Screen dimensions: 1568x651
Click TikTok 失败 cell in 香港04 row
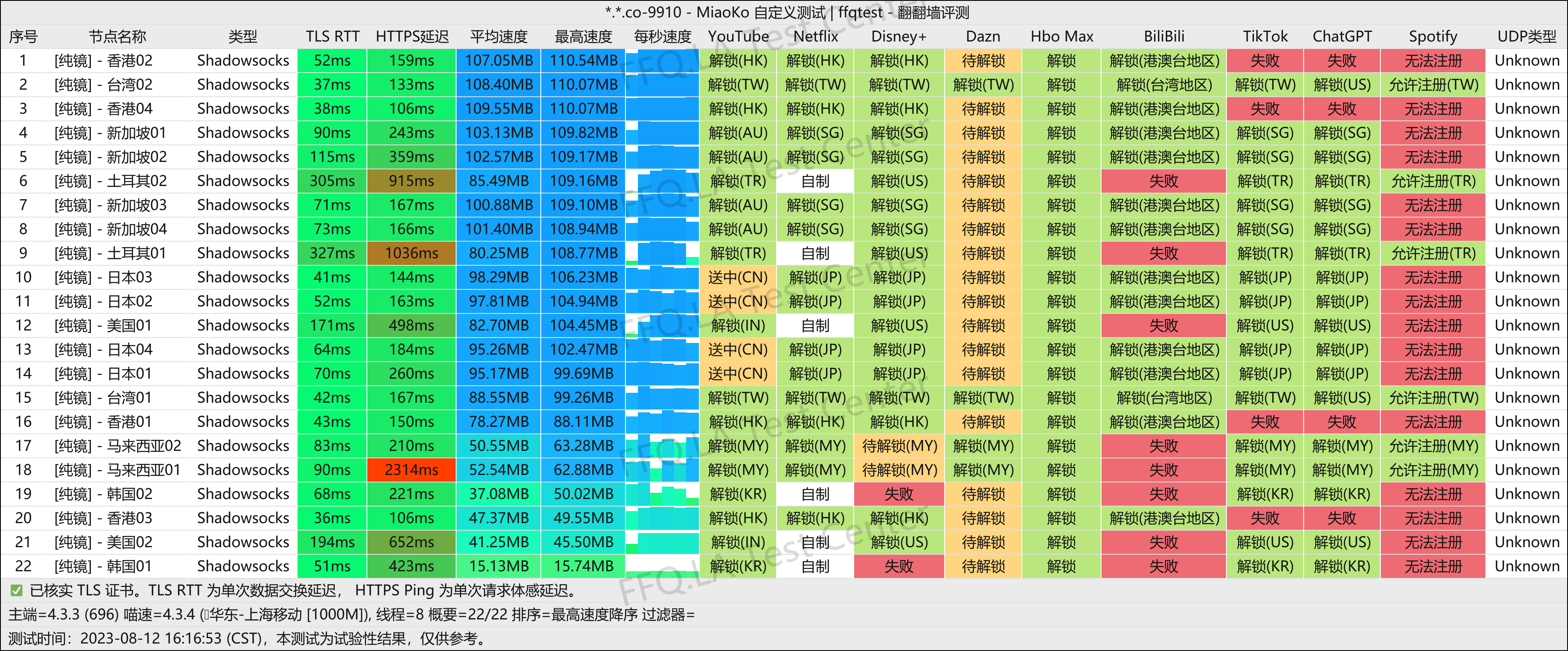pyautogui.click(x=1265, y=109)
